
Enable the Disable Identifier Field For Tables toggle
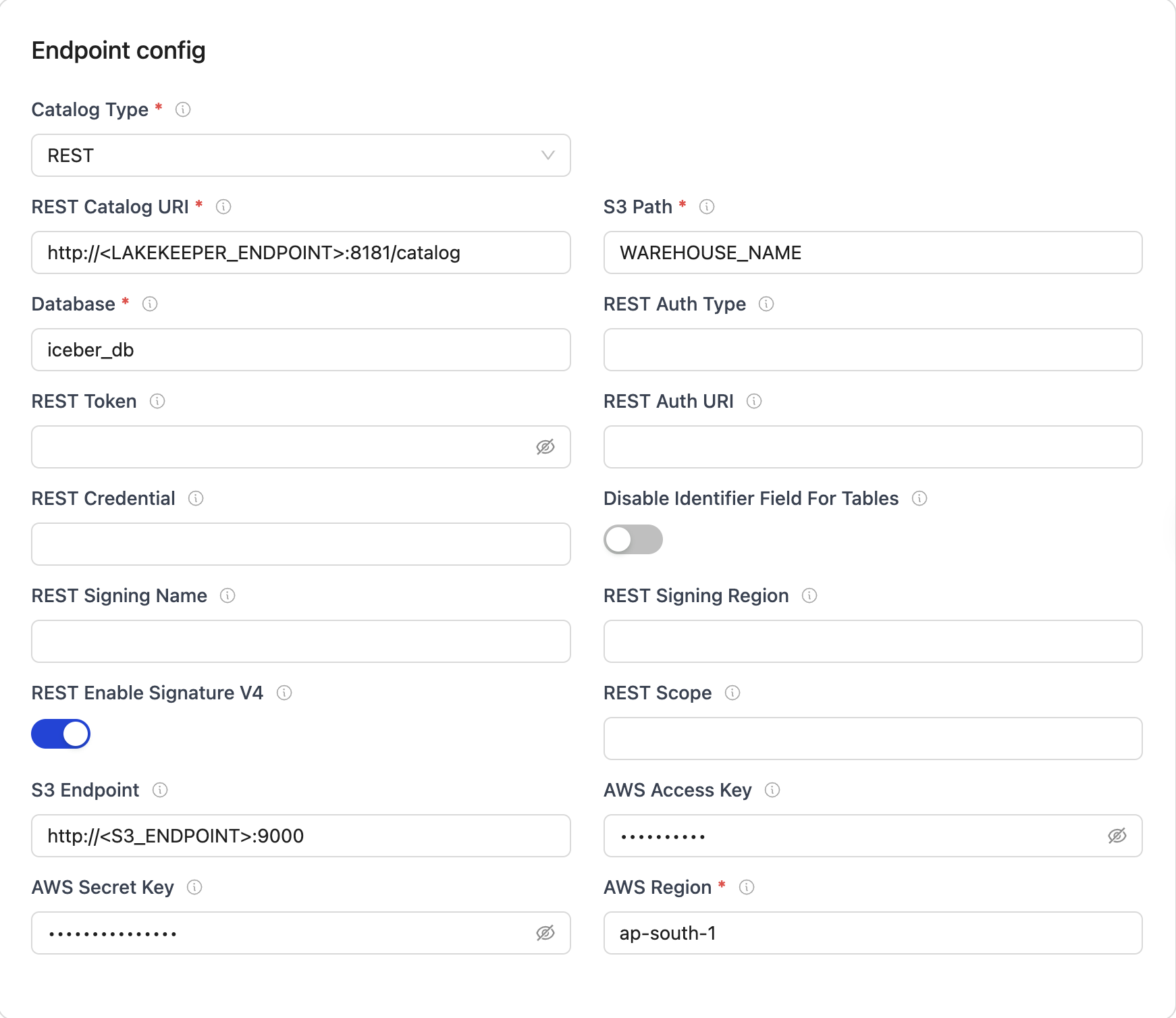(633, 539)
